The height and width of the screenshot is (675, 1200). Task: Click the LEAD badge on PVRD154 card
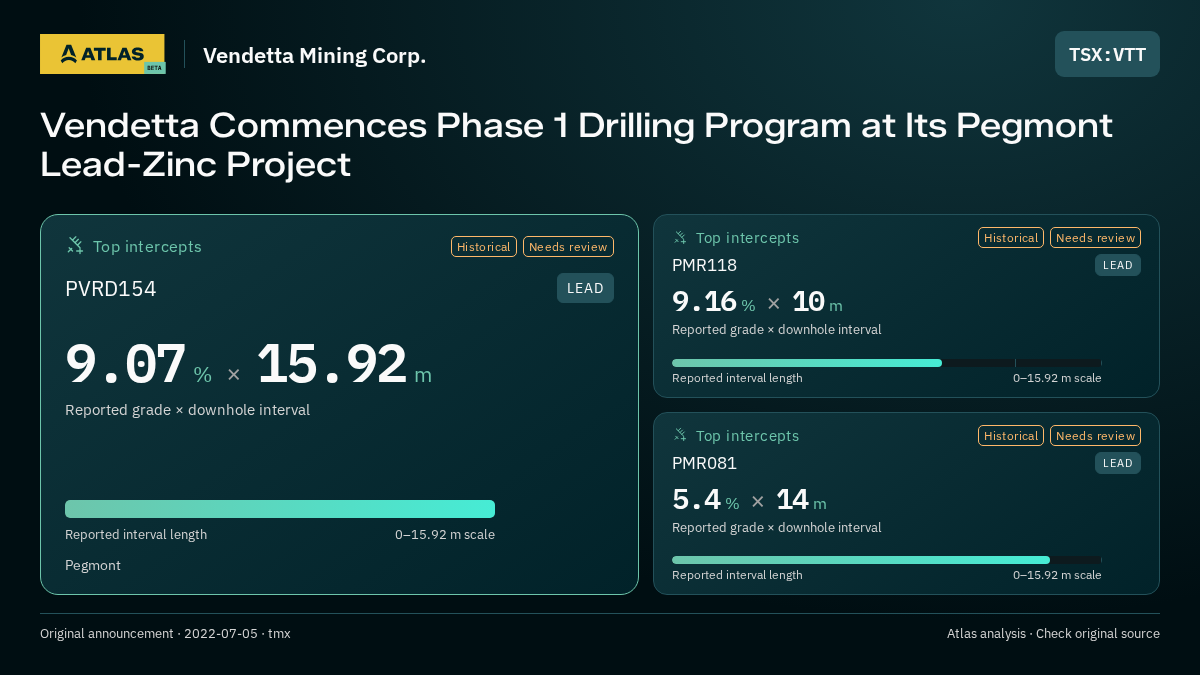click(x=585, y=288)
